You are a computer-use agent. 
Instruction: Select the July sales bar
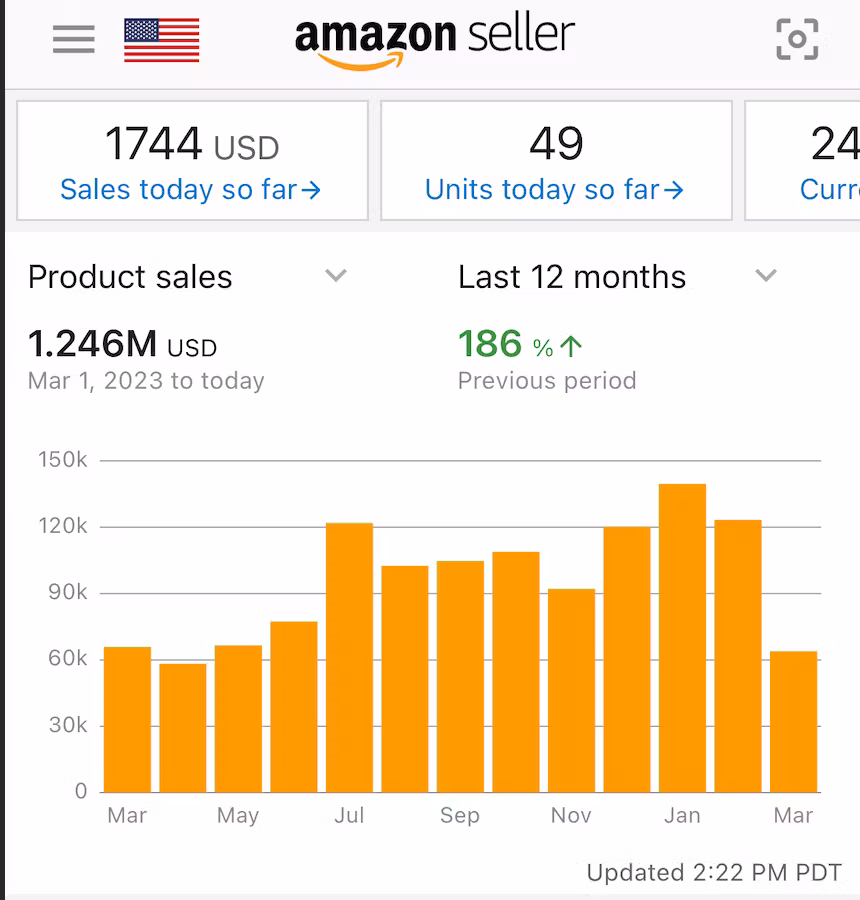pos(349,657)
